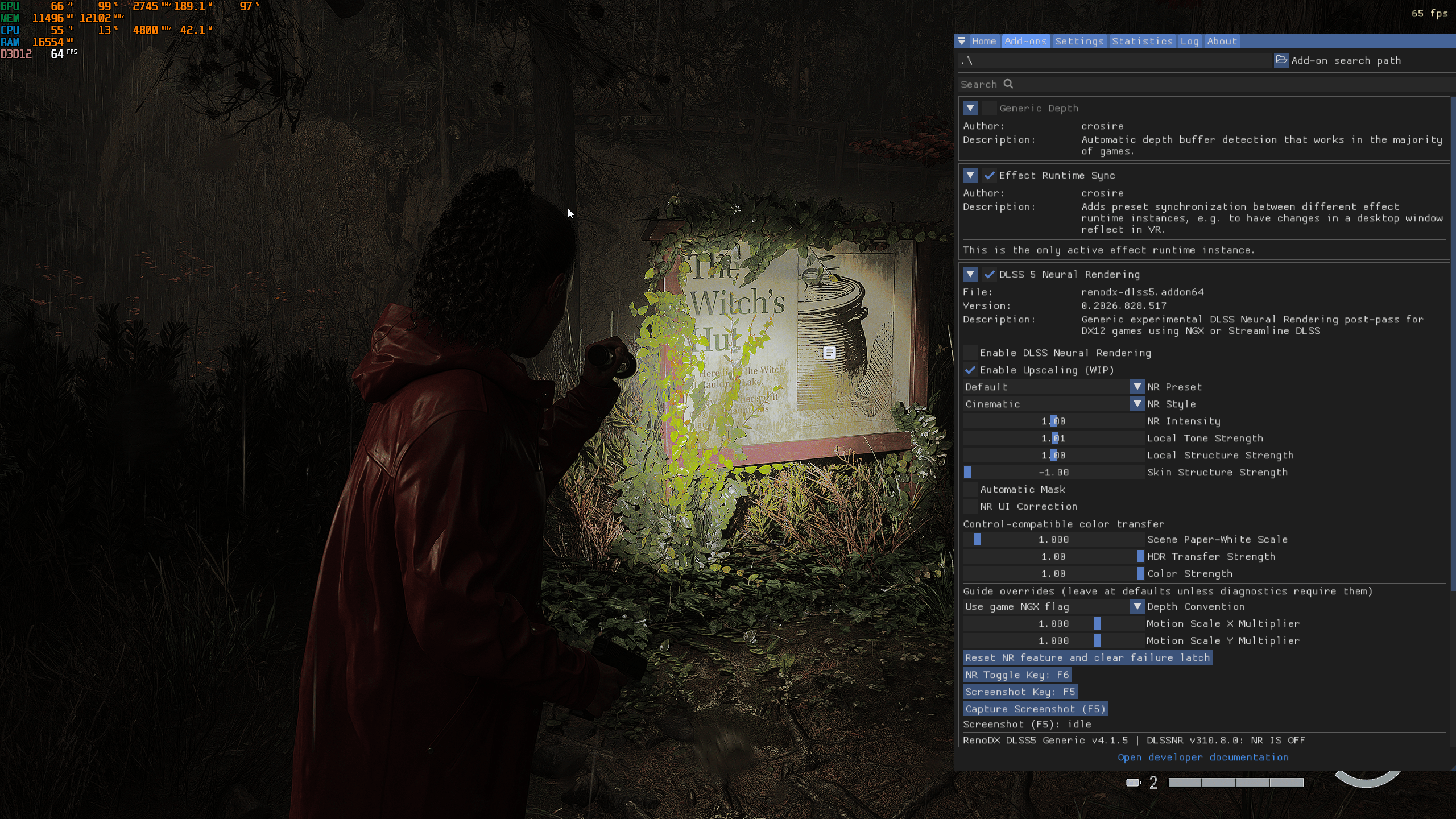The height and width of the screenshot is (819, 1456).
Task: Switch to the Home tab
Action: tap(984, 41)
